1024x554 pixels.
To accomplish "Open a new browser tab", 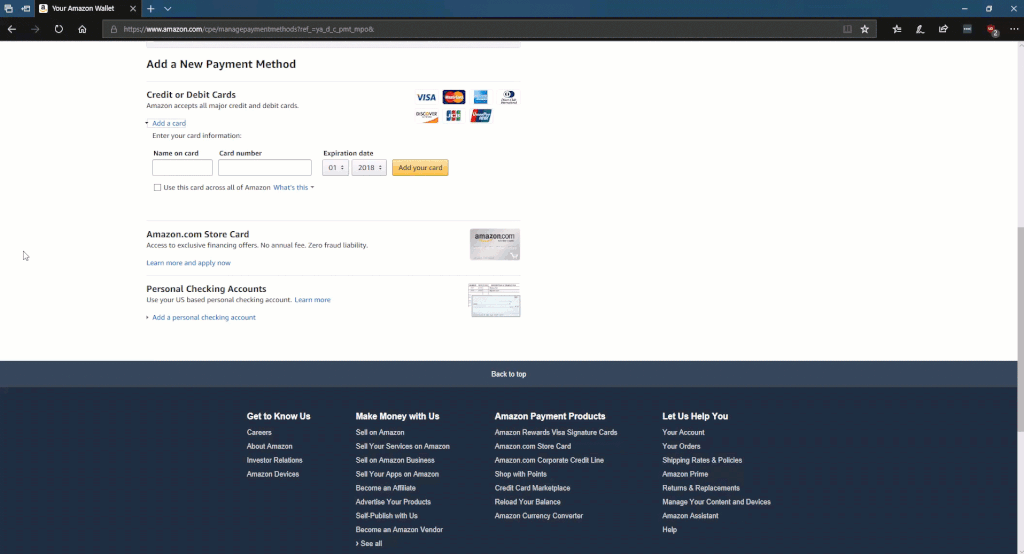I will tap(150, 8).
